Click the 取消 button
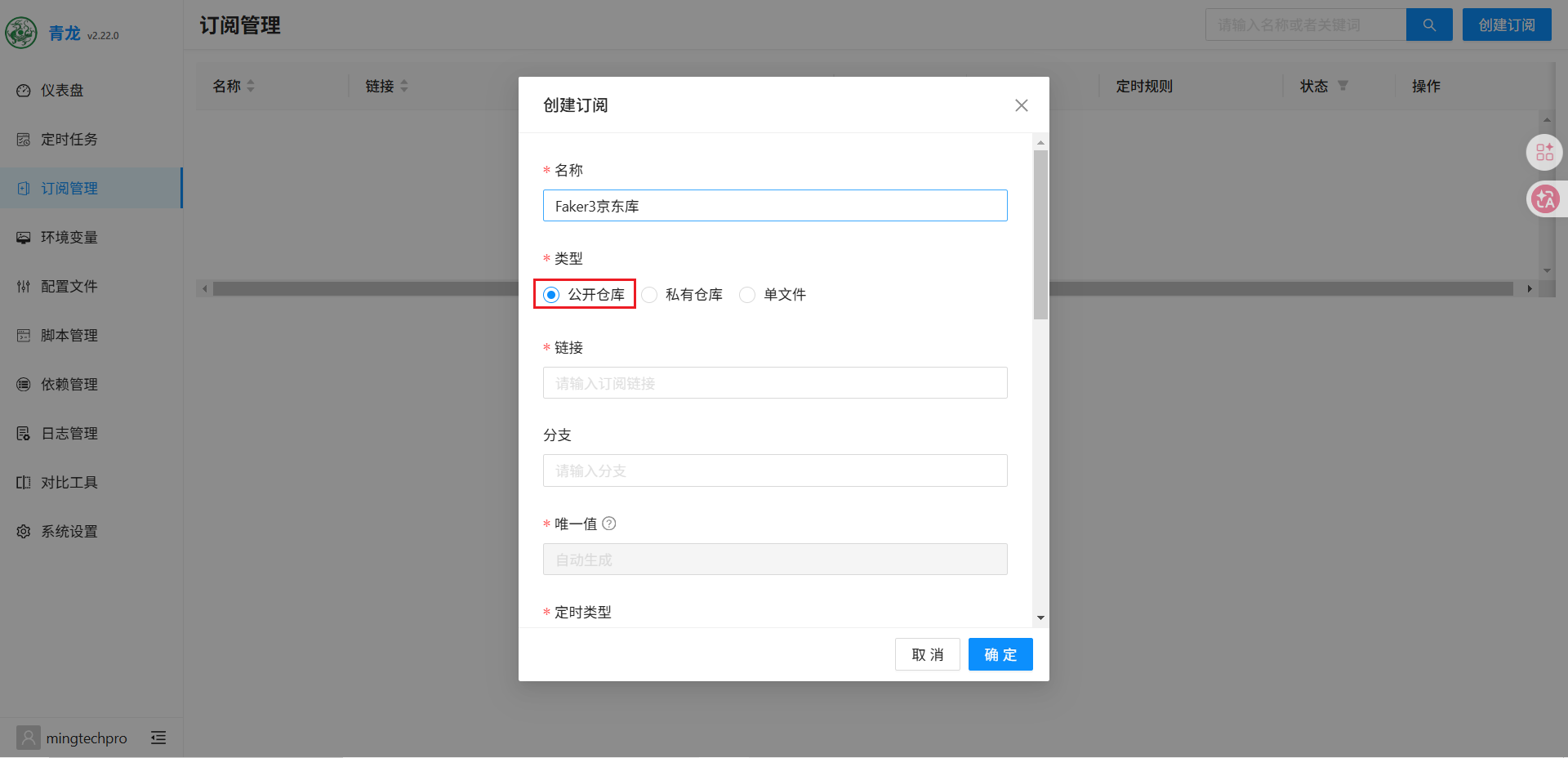This screenshot has height=758, width=1568. point(928,654)
